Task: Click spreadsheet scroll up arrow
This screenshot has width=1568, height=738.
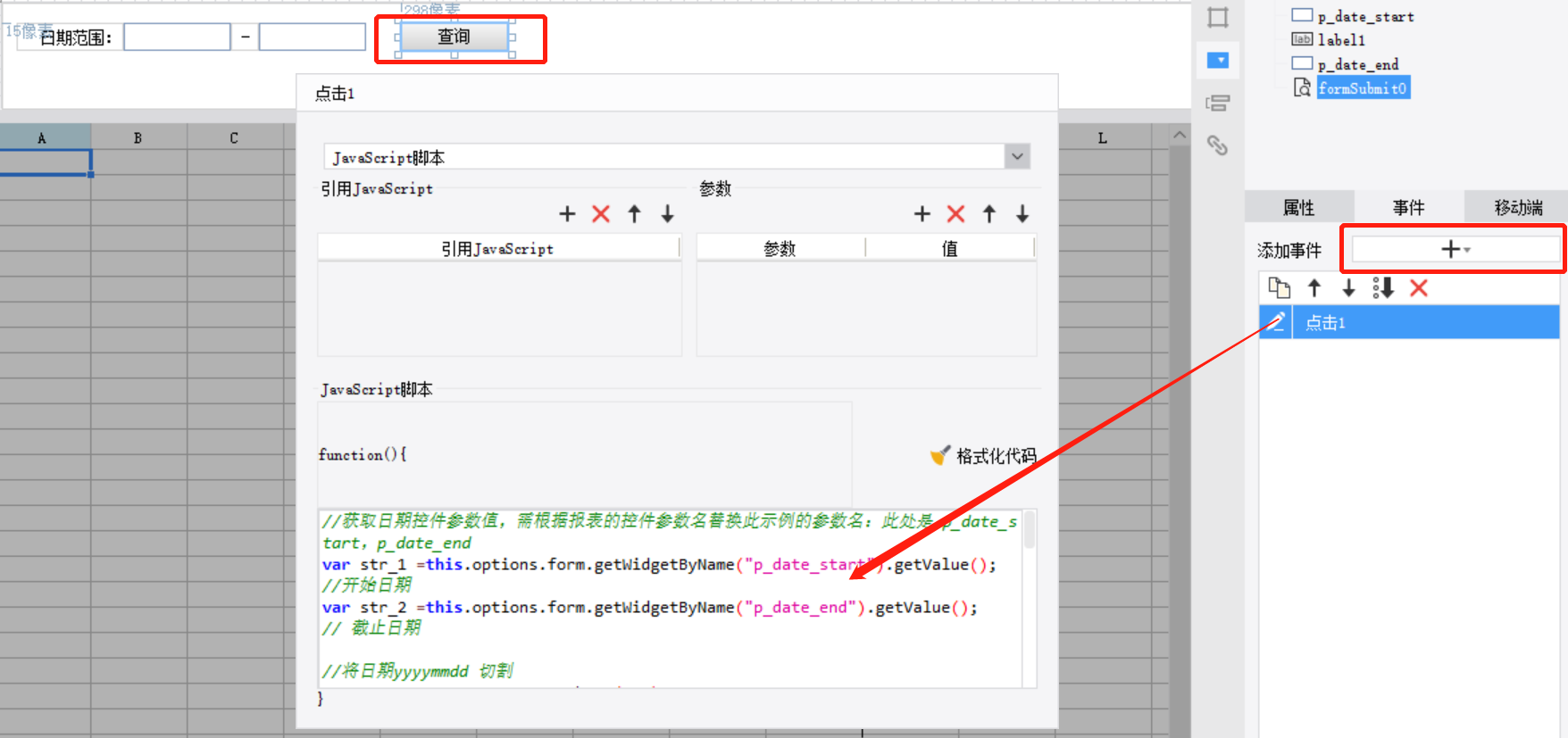Action: point(1180,136)
